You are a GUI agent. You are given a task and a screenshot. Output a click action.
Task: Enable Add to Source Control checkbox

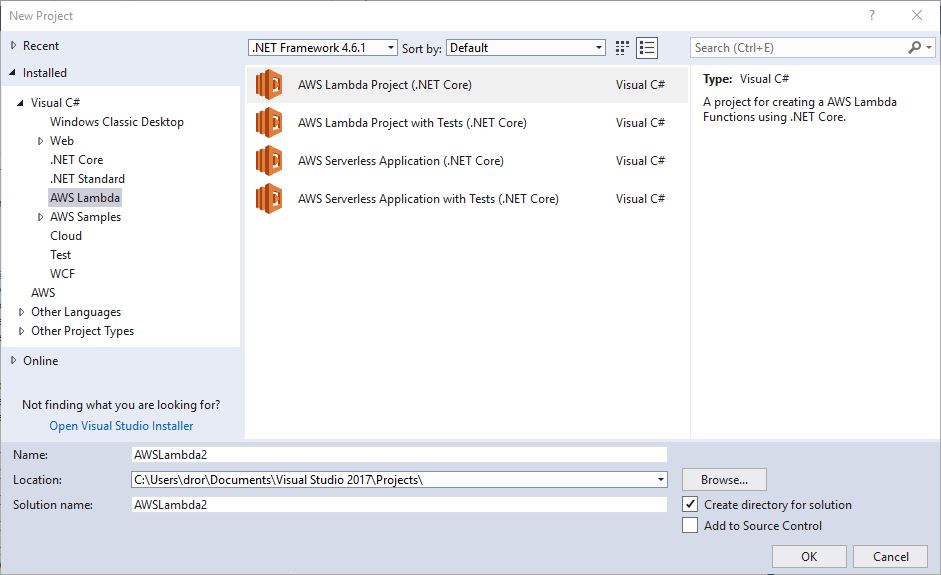coord(690,526)
